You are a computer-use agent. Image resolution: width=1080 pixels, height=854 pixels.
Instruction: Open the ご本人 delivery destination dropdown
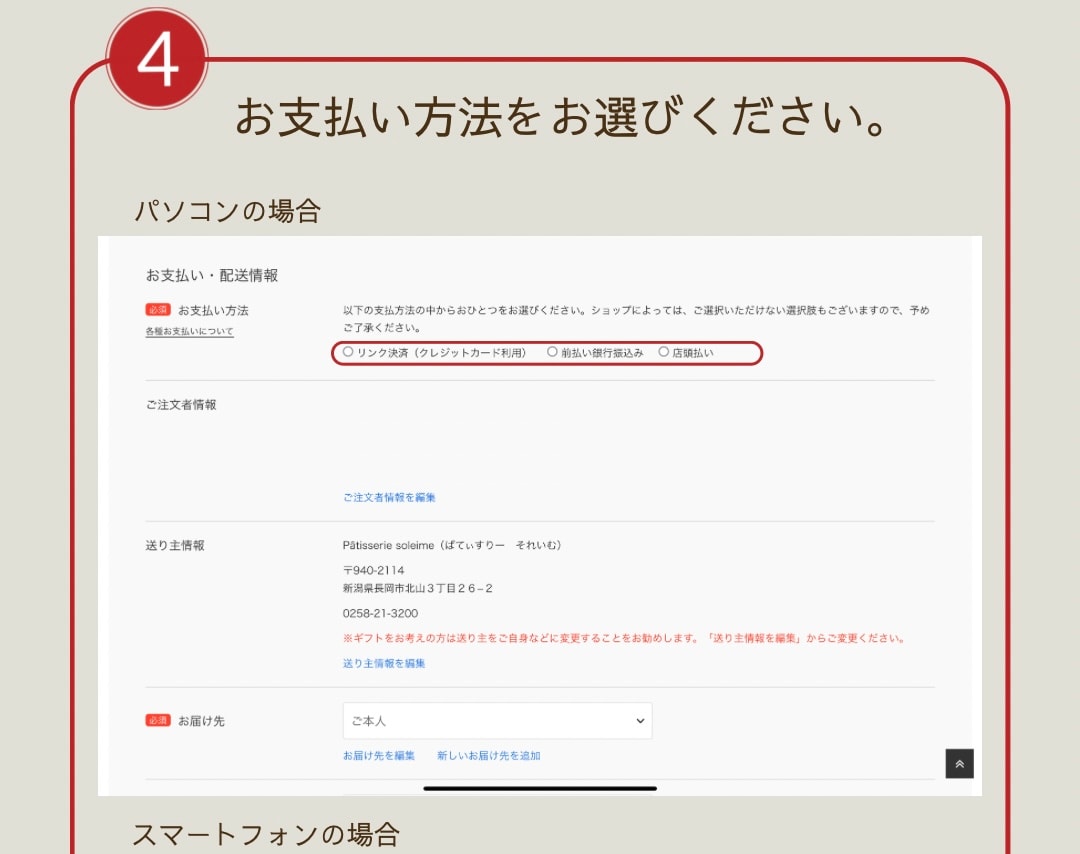497,721
